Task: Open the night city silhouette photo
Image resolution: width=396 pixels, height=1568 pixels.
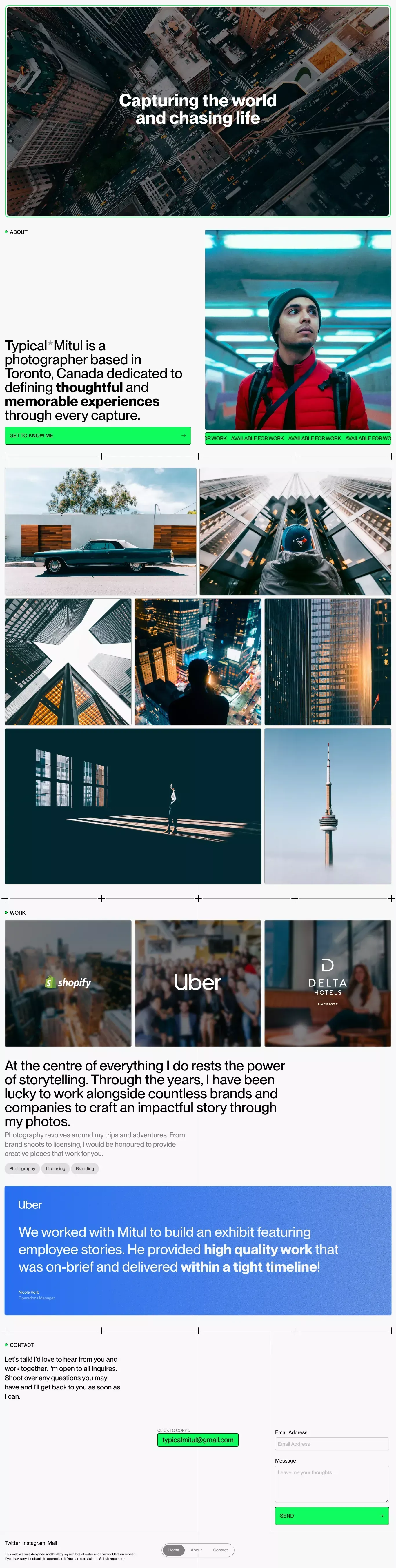Action: pos(198,662)
